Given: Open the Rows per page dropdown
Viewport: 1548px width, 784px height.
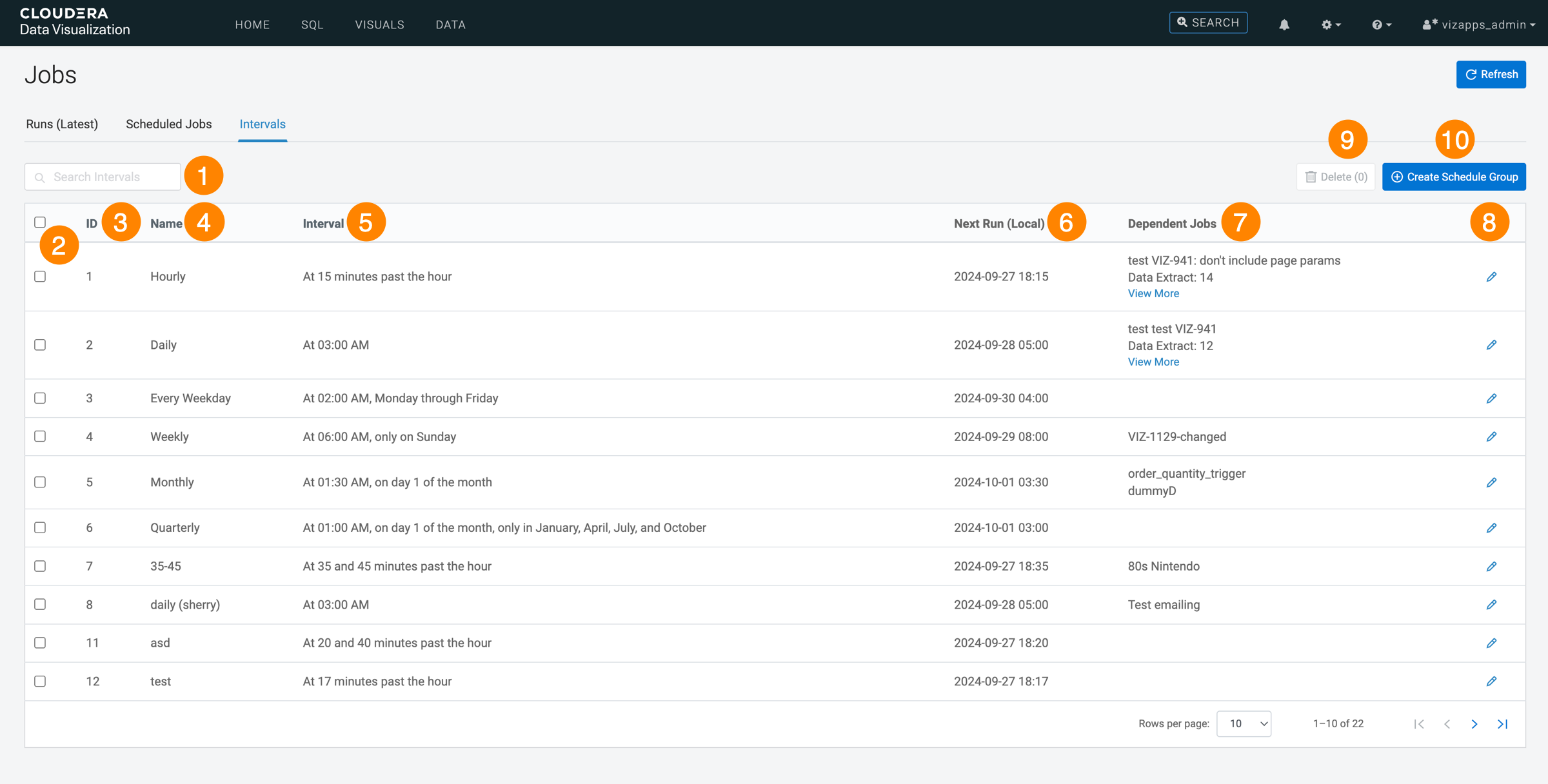Looking at the screenshot, I should (x=1243, y=724).
